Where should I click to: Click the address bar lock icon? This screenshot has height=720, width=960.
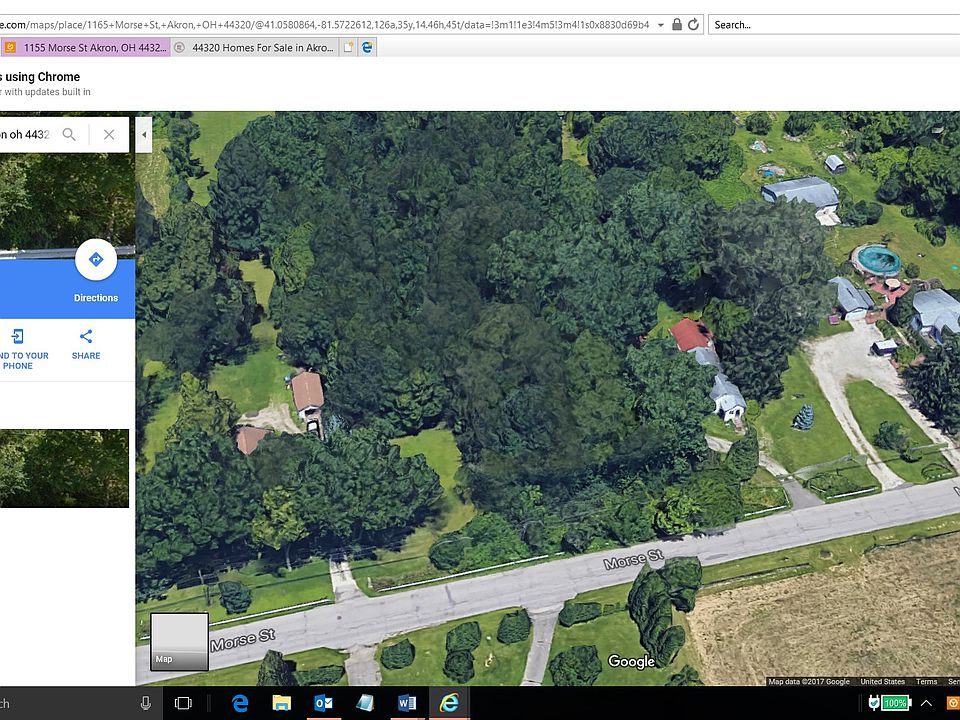point(677,24)
